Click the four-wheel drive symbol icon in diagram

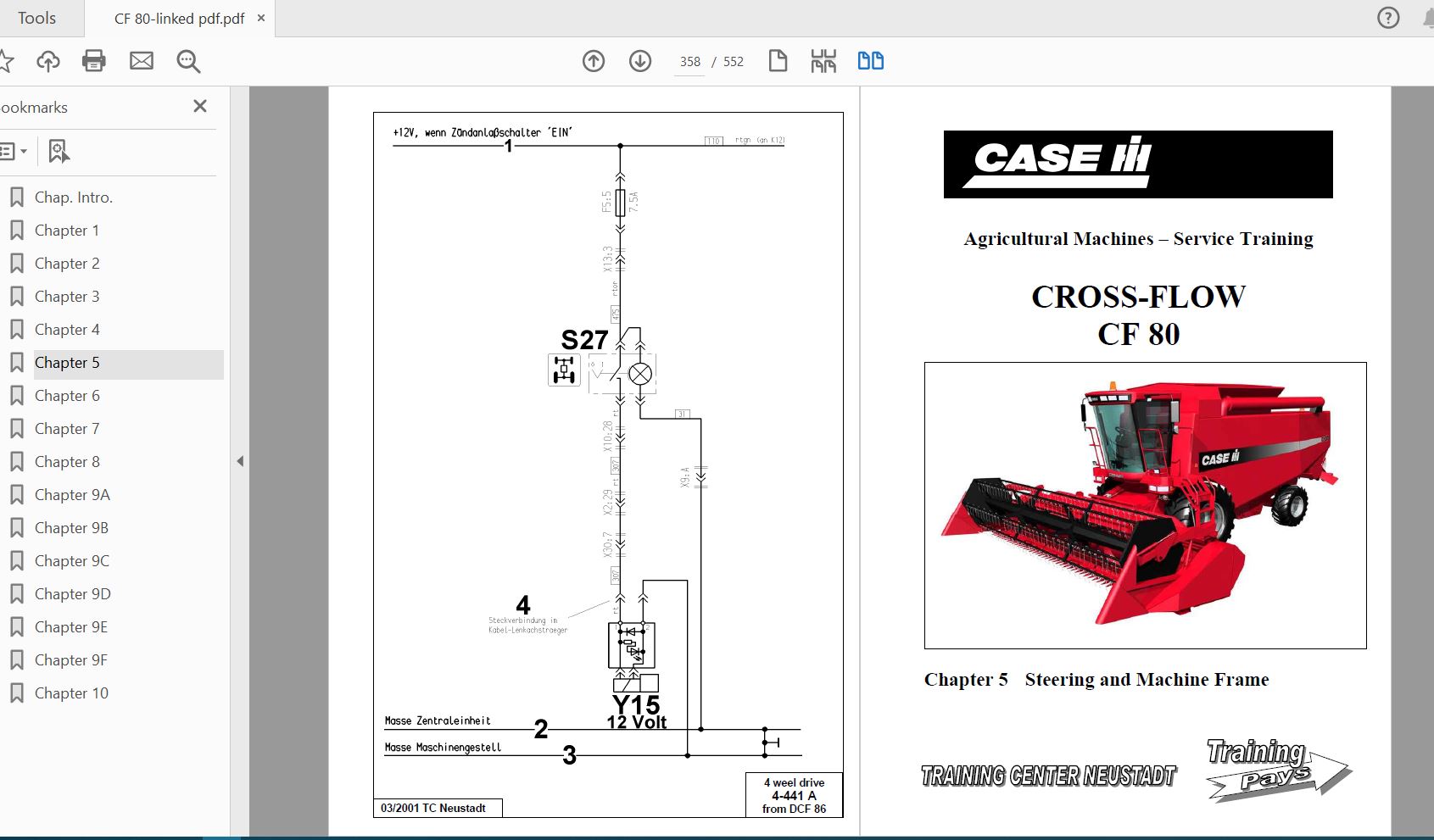click(x=564, y=370)
